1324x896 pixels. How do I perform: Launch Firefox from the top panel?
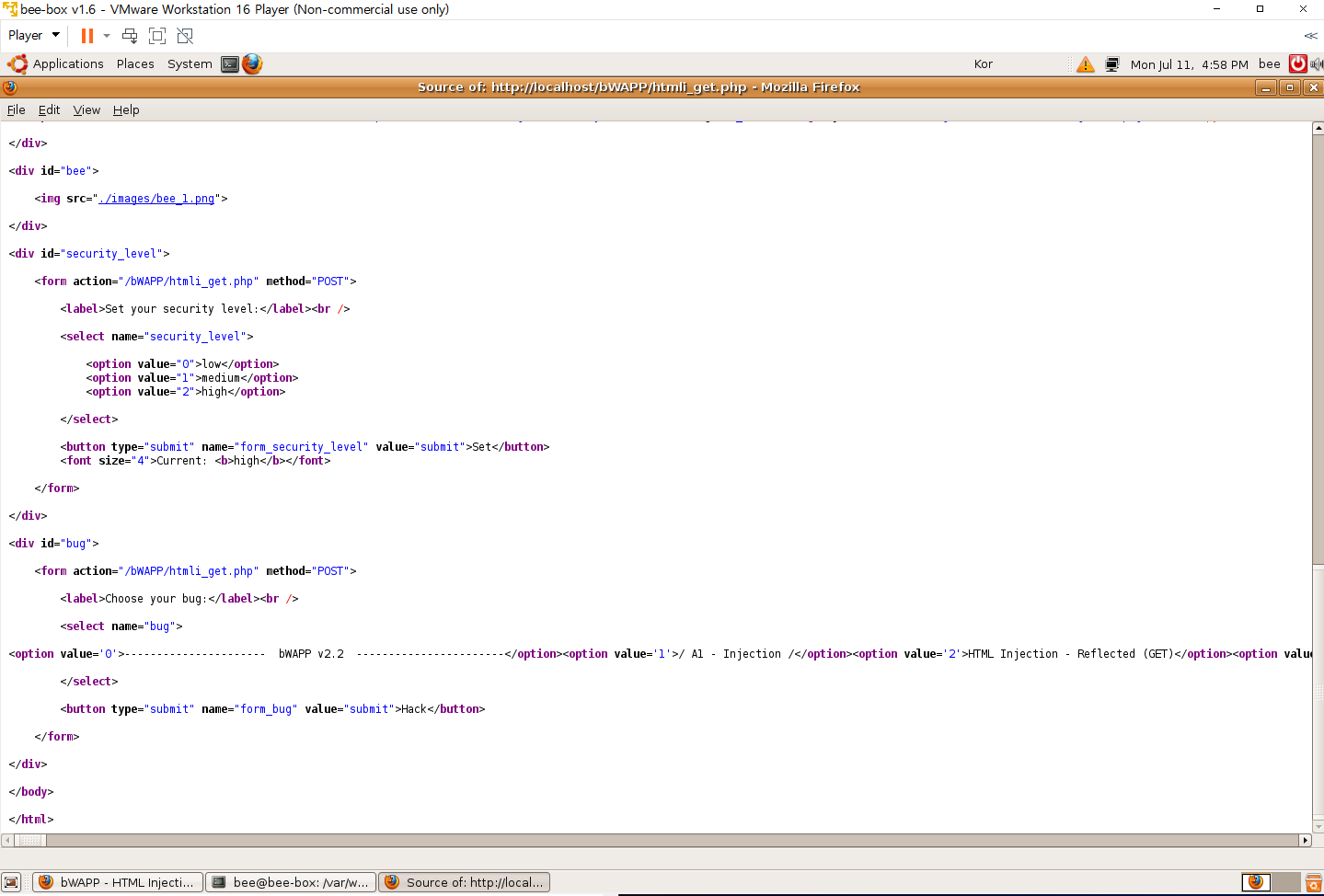click(x=252, y=63)
